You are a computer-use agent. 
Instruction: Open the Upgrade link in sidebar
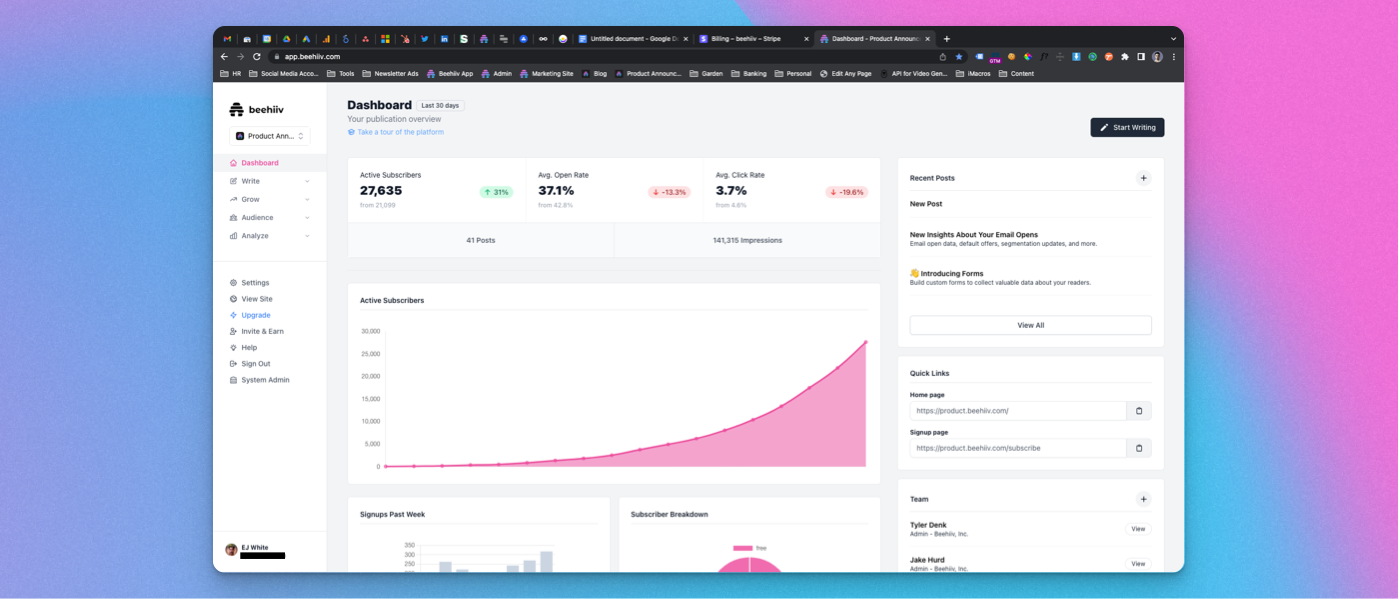[256, 315]
